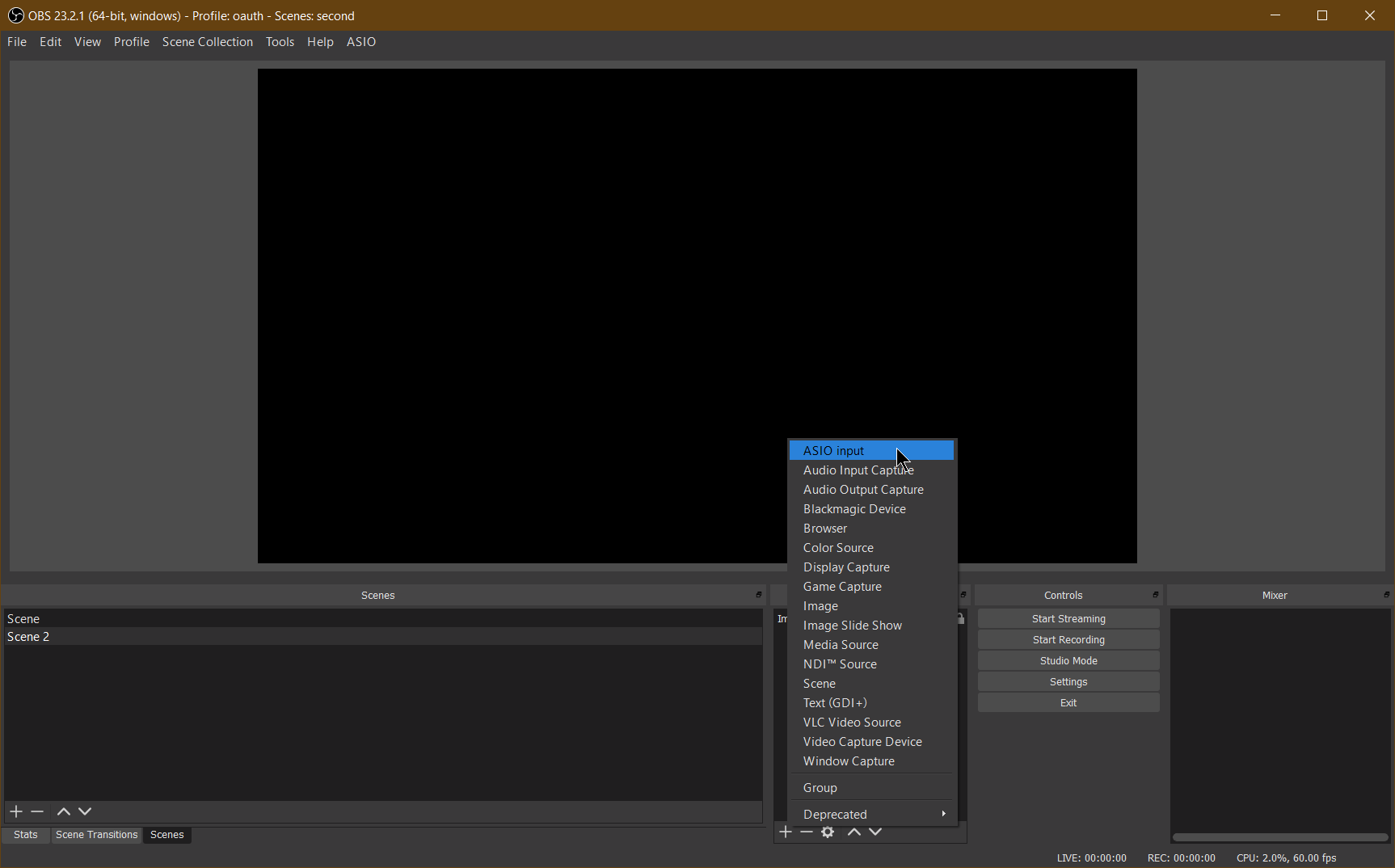Choose VLC Video Source entry

[872, 723]
